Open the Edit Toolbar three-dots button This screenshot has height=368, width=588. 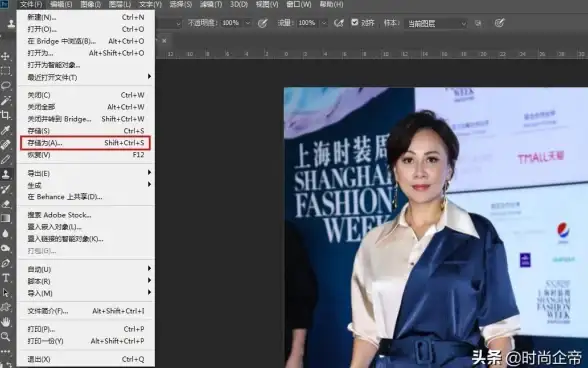pyautogui.click(x=6, y=351)
